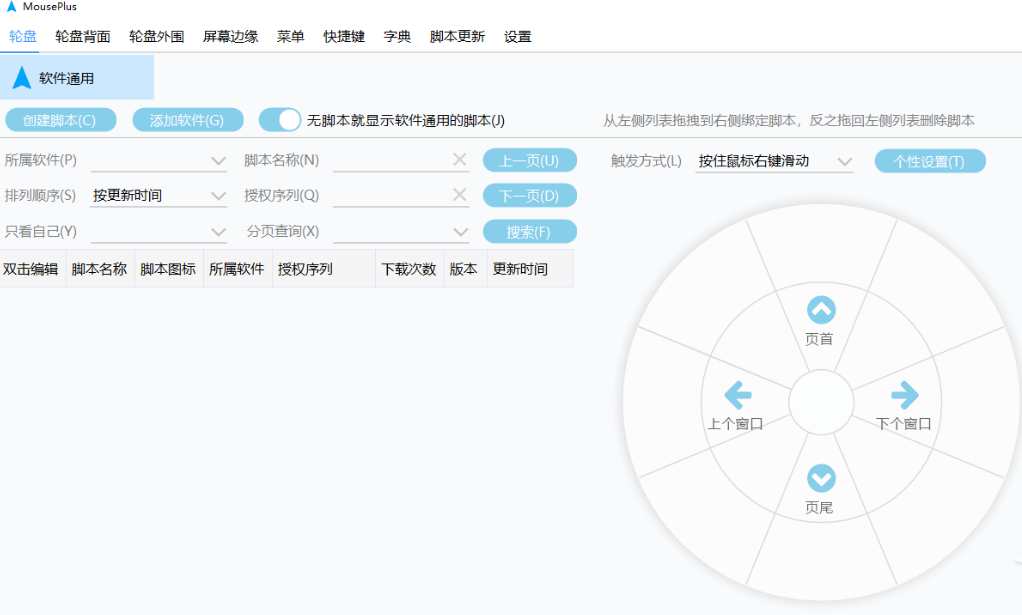
Task: Select the 下个窗口 right arrow icon
Action: (903, 394)
